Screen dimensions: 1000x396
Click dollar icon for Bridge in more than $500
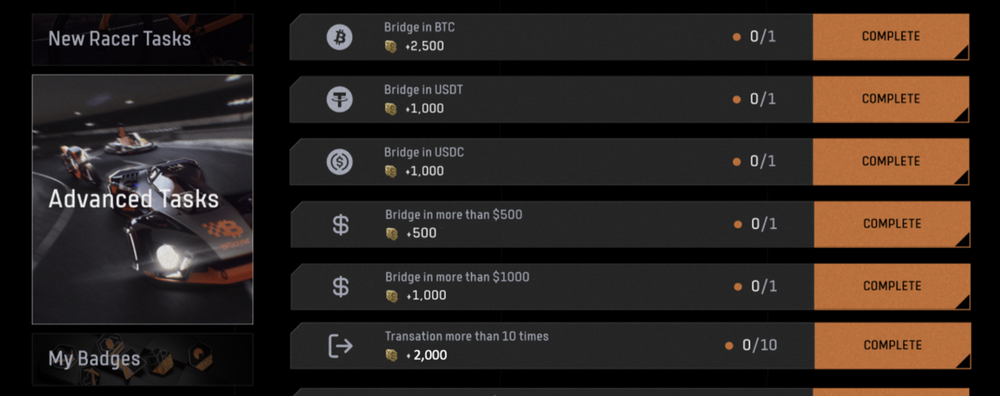(341, 224)
